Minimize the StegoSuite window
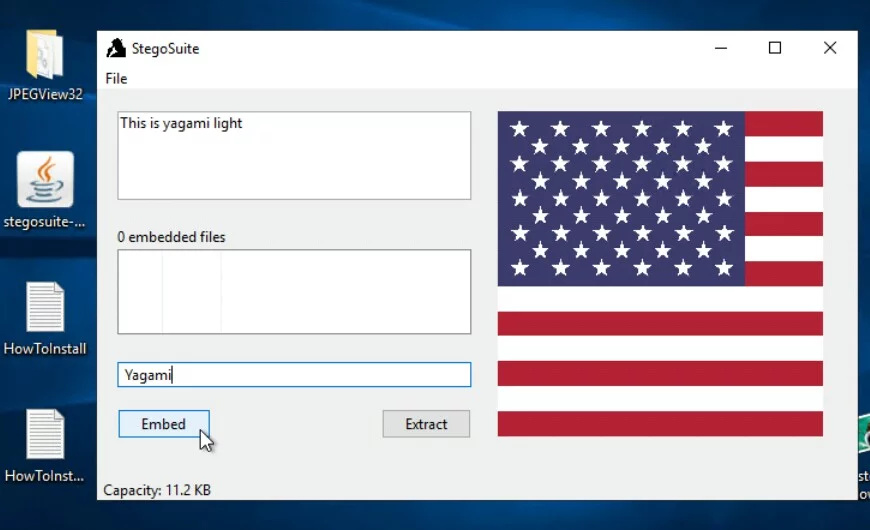Viewport: 870px width, 530px height. click(719, 48)
